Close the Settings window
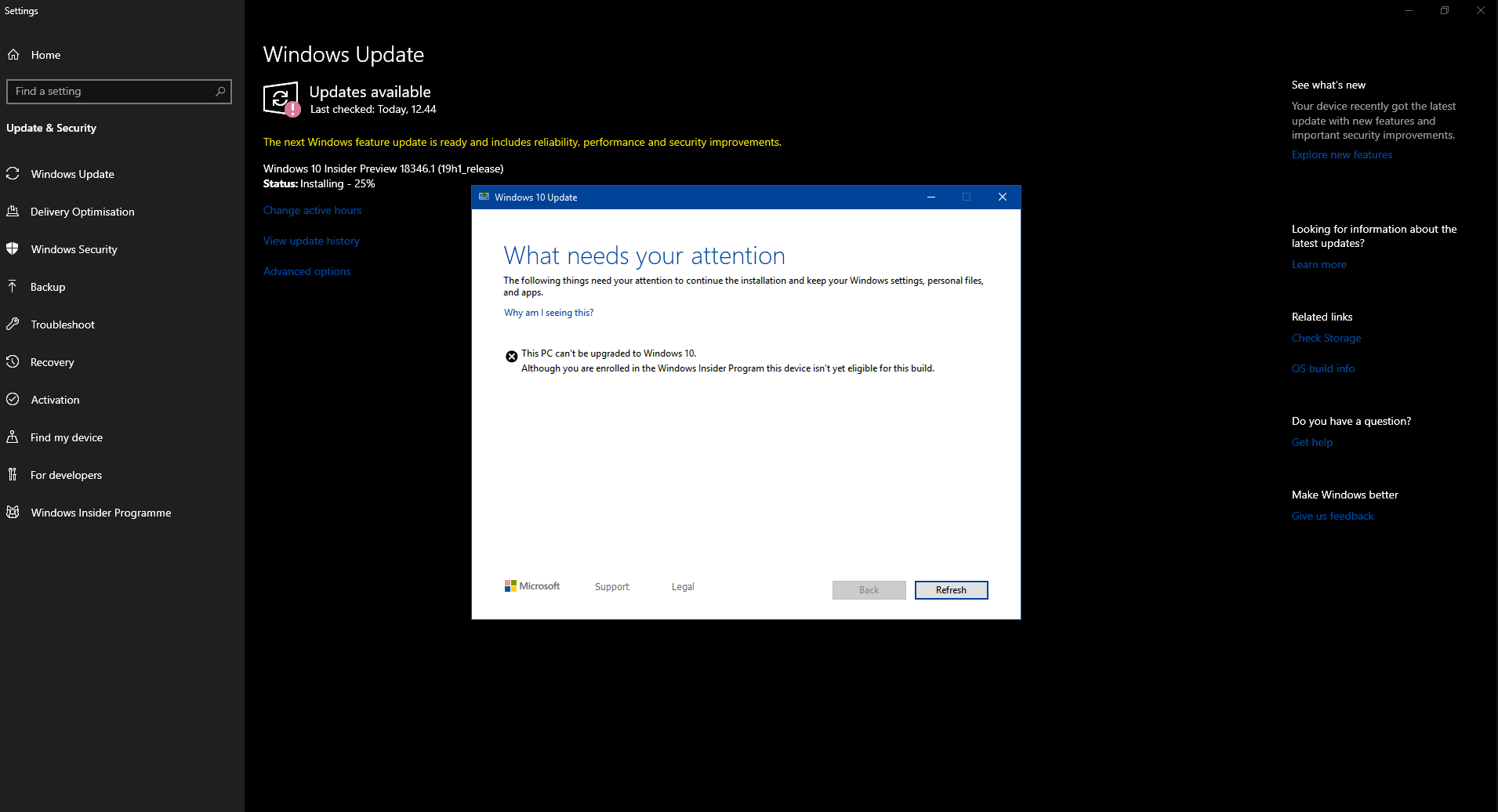This screenshot has width=1498, height=812. coord(1481,11)
